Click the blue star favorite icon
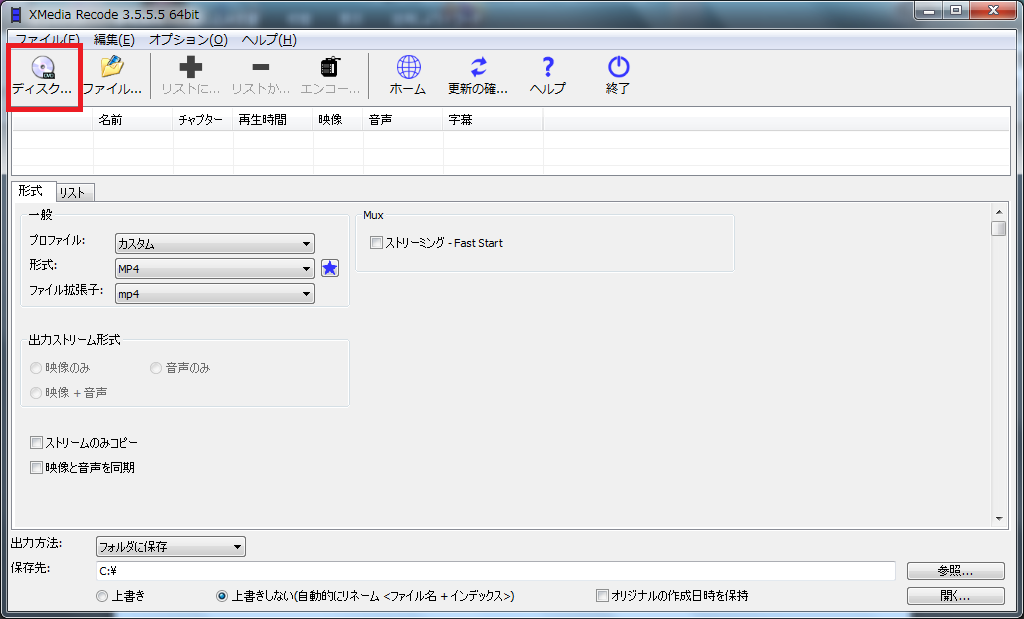The width and height of the screenshot is (1024, 619). coord(330,268)
